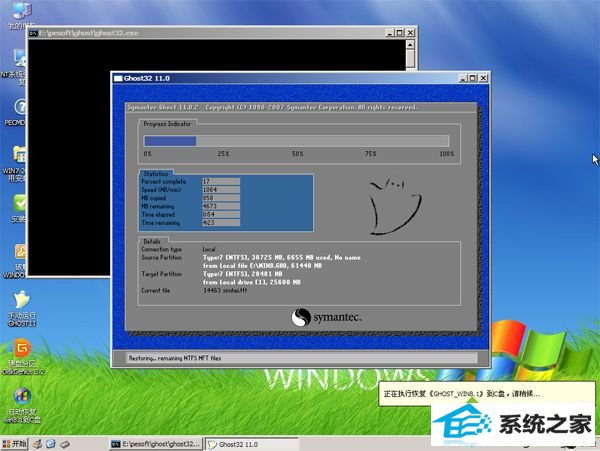This screenshot has height=451, width=600.
Task: Click the MB copied value 958
Action: (221, 198)
